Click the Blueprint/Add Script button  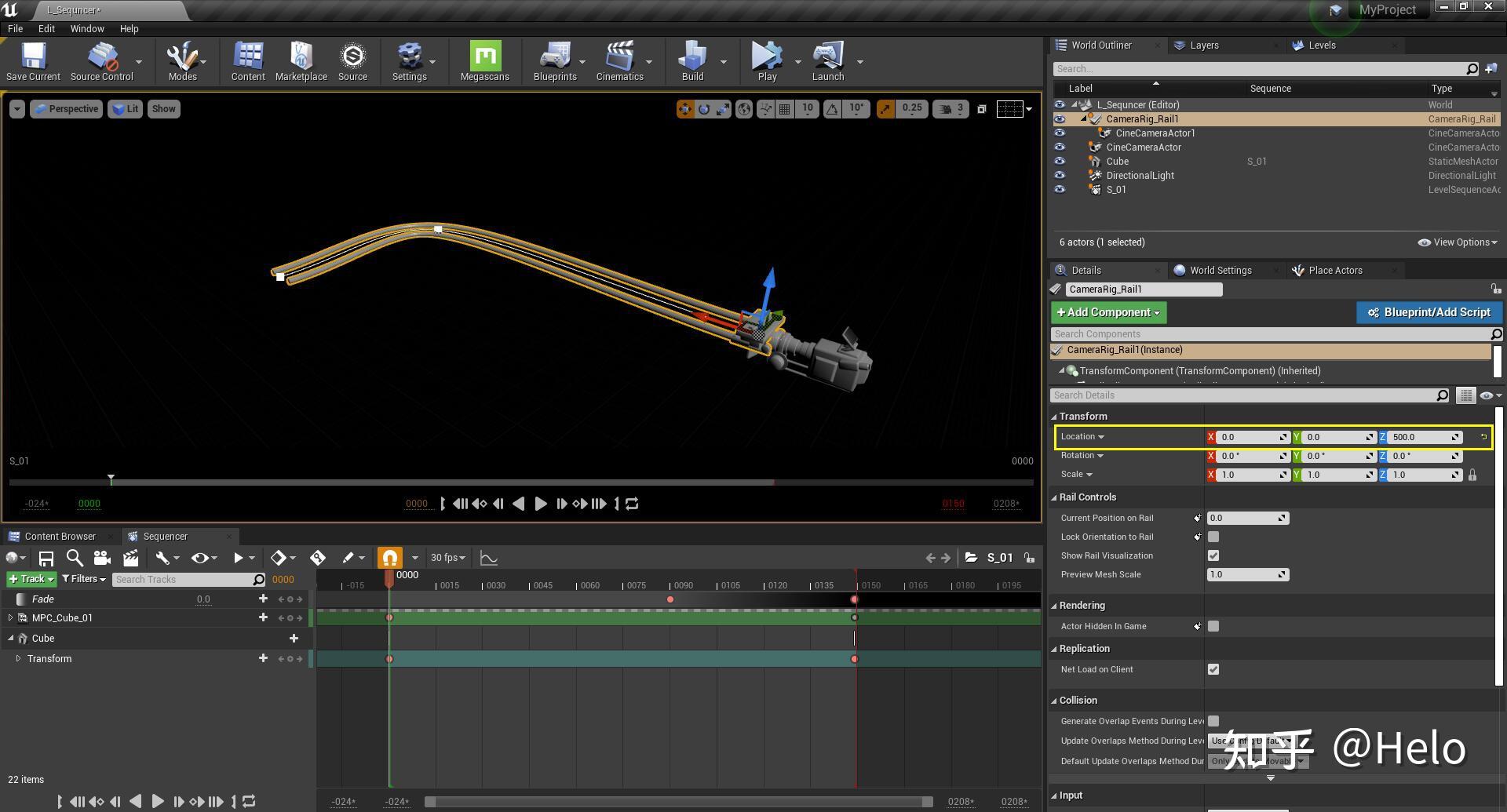click(1429, 312)
